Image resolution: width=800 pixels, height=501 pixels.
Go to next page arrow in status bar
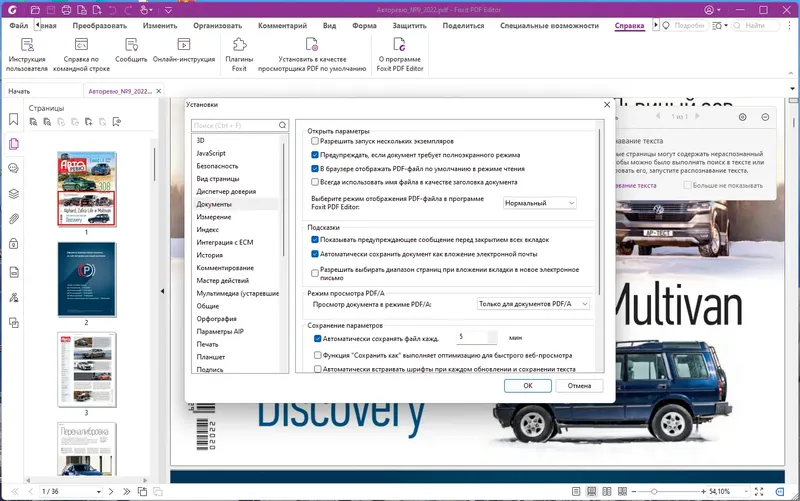point(111,491)
